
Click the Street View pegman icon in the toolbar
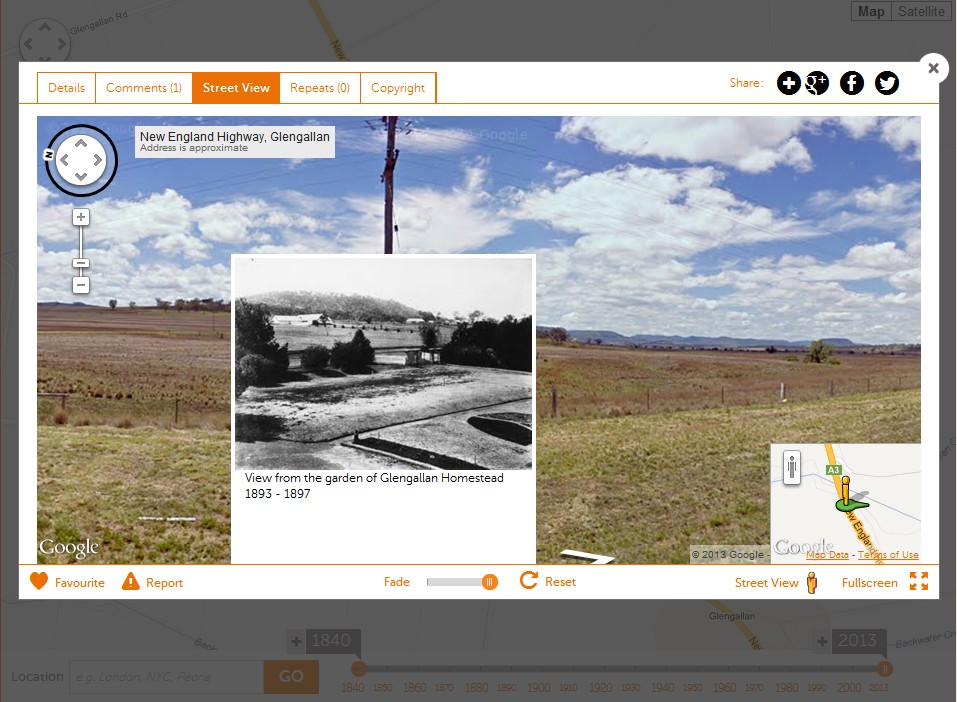[x=811, y=581]
